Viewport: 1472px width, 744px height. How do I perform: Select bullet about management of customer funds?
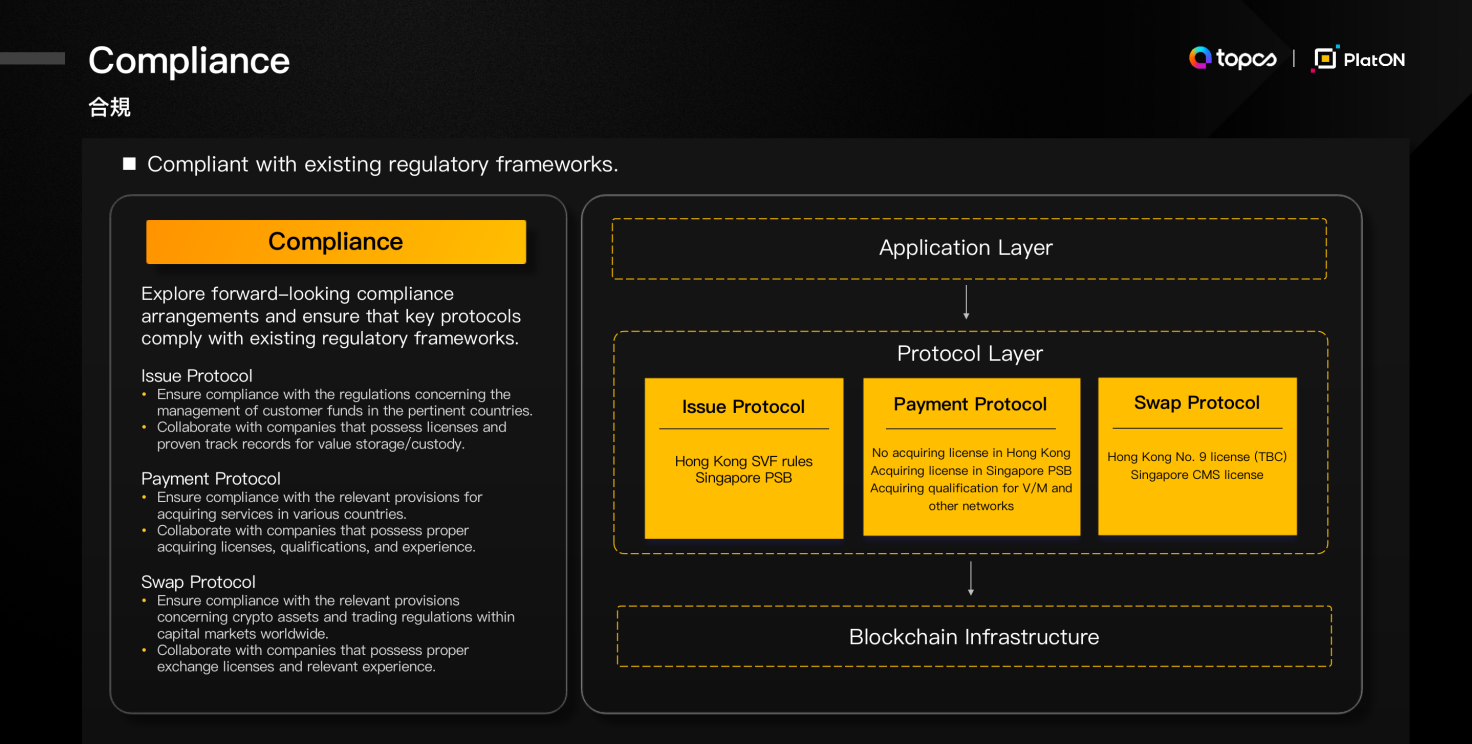click(345, 402)
